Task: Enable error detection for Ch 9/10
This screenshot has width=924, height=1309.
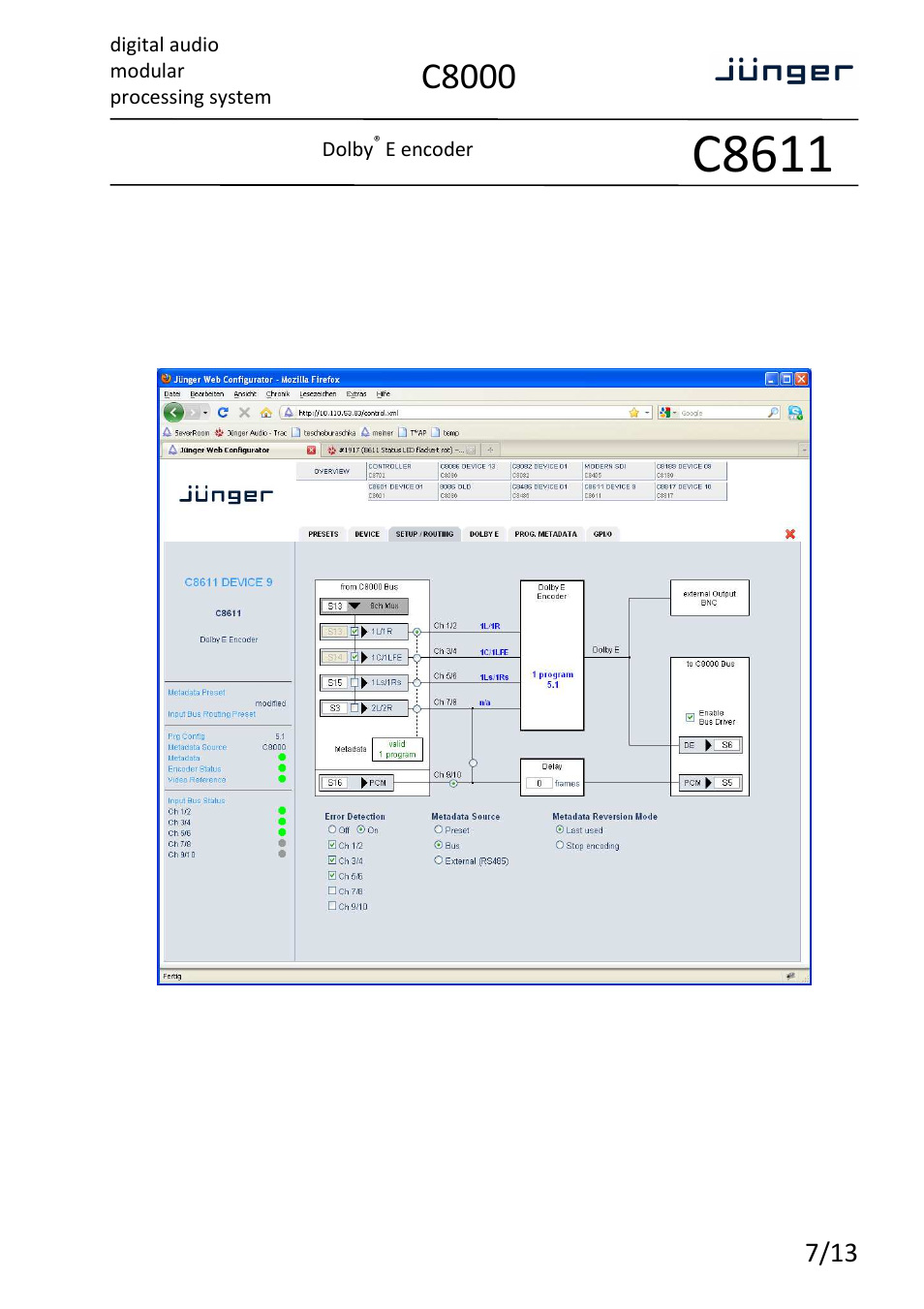Action: (332, 906)
